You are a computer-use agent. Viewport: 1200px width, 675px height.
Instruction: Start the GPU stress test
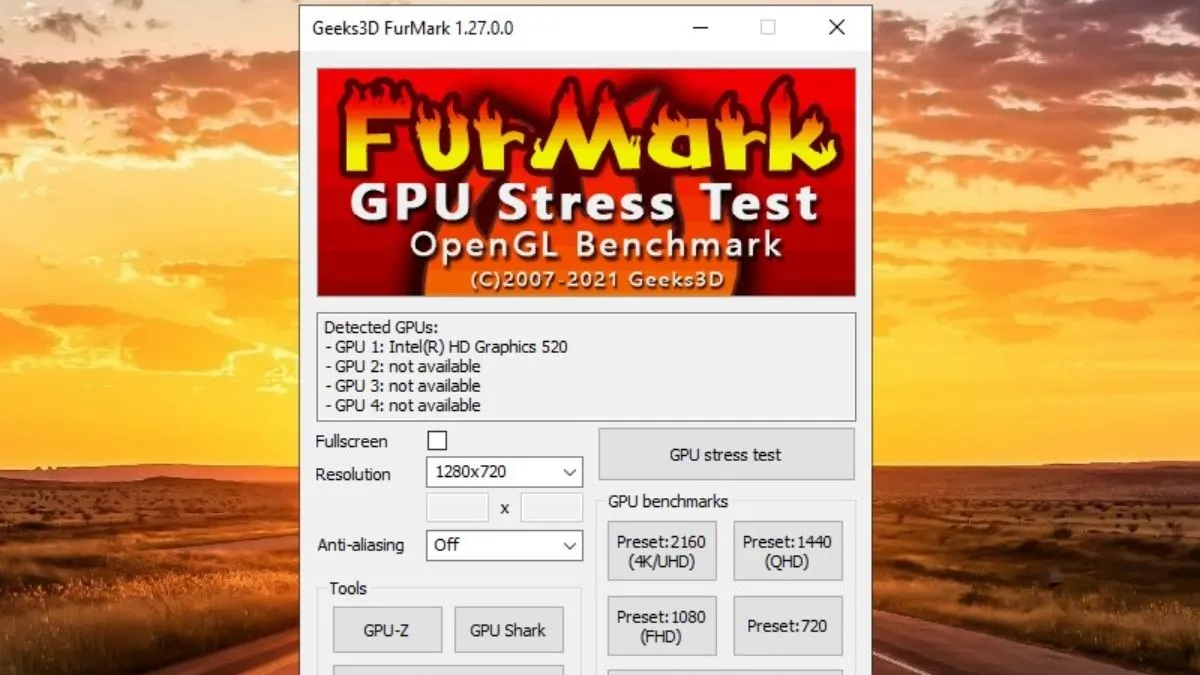[726, 454]
